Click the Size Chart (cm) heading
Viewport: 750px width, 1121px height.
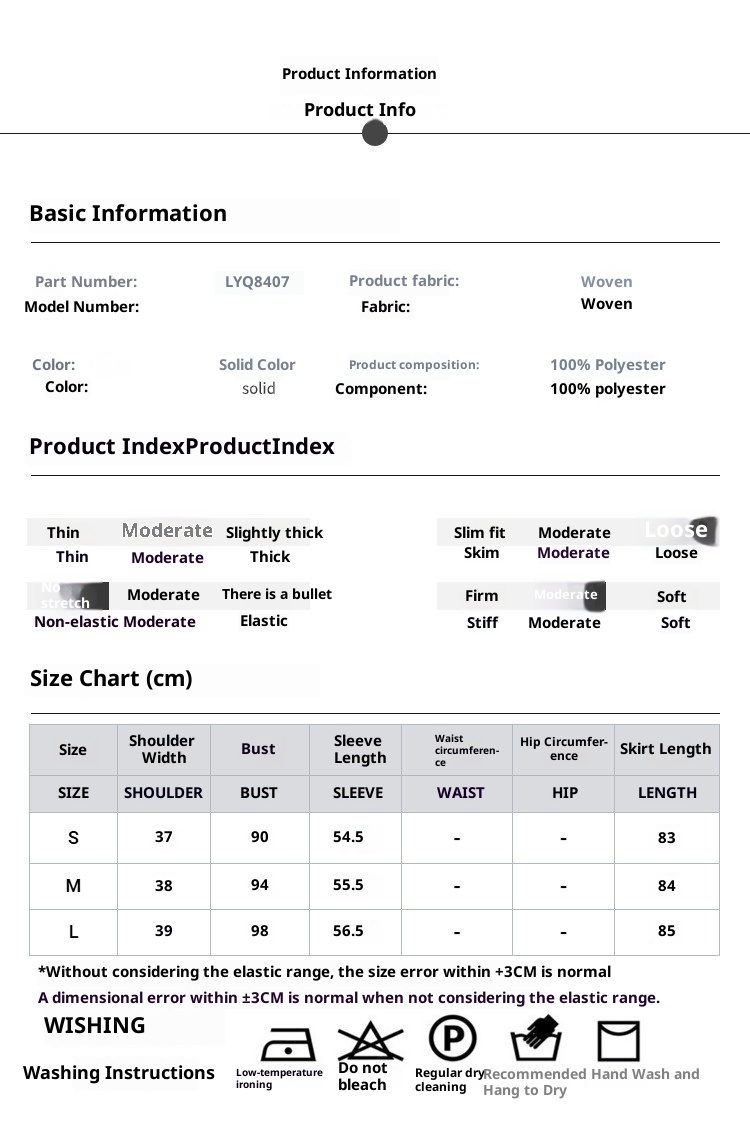coord(111,679)
